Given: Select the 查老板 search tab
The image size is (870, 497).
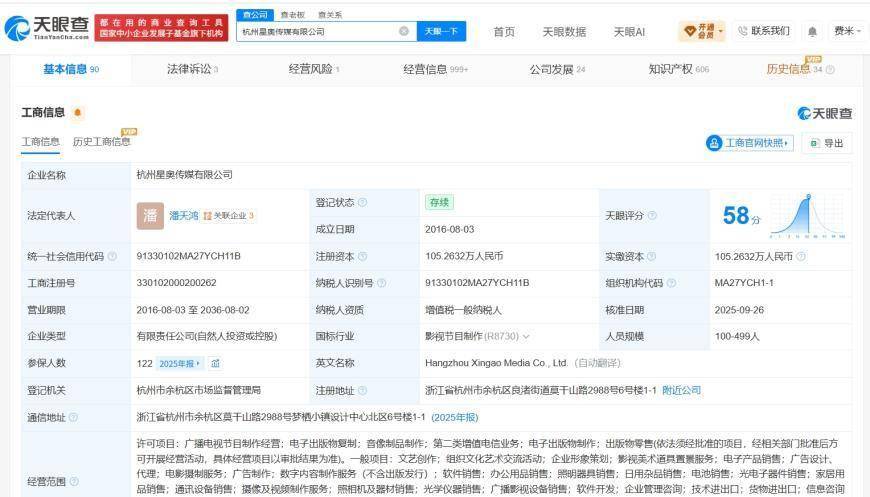Looking at the screenshot, I should [x=292, y=15].
